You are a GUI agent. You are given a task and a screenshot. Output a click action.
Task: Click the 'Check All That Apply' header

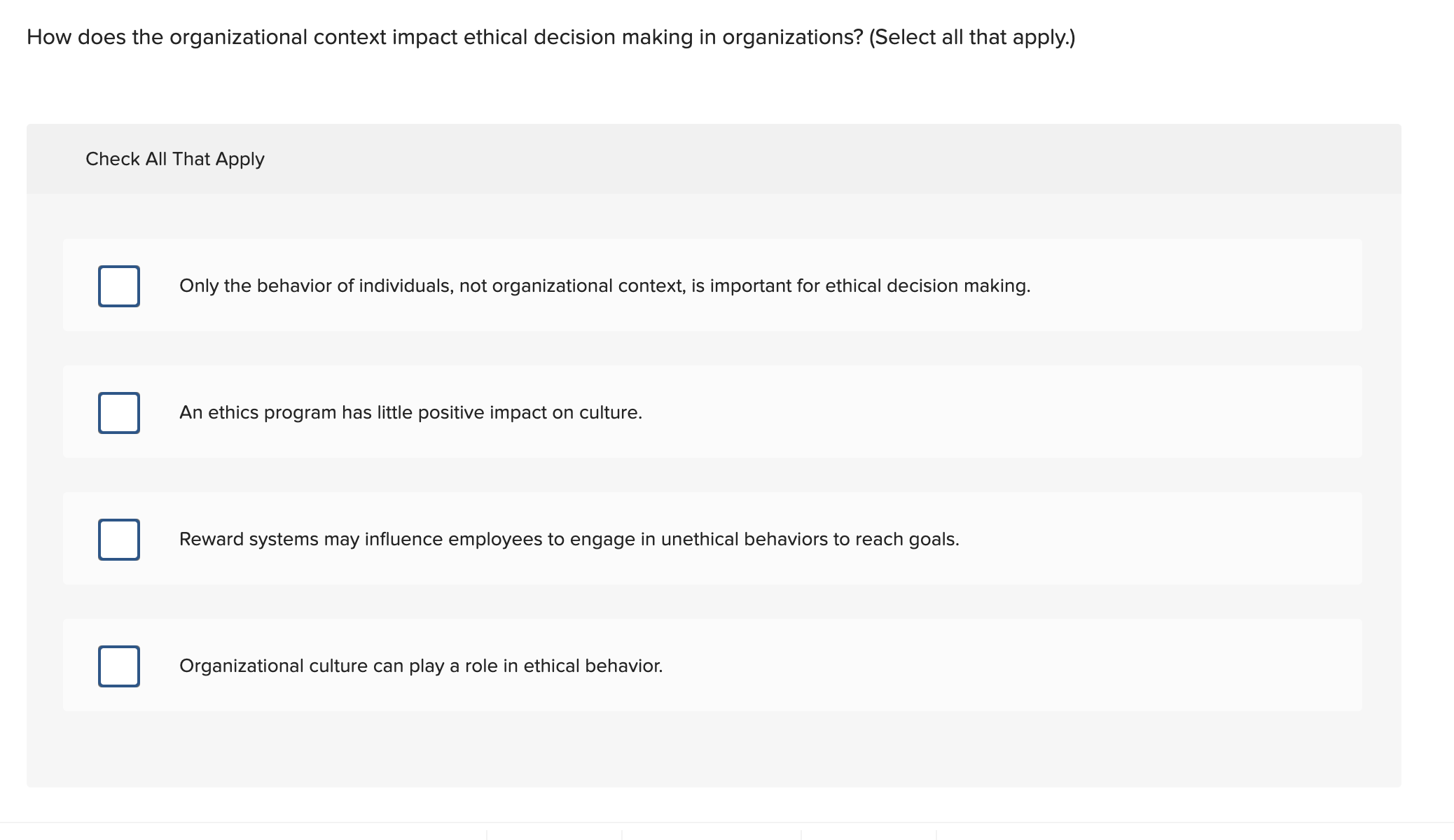coord(174,159)
